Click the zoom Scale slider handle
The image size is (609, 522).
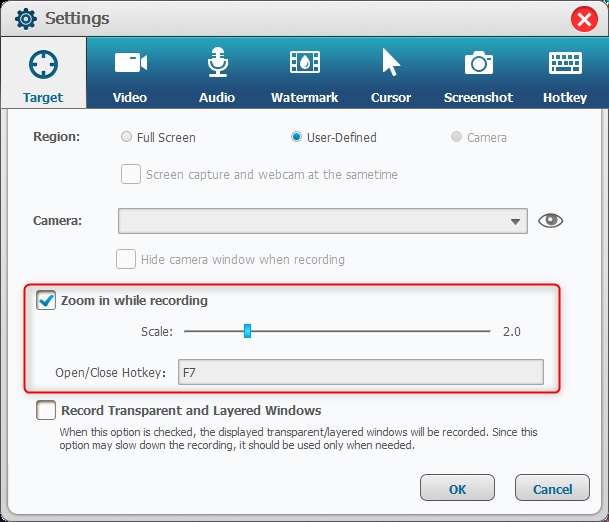click(247, 331)
